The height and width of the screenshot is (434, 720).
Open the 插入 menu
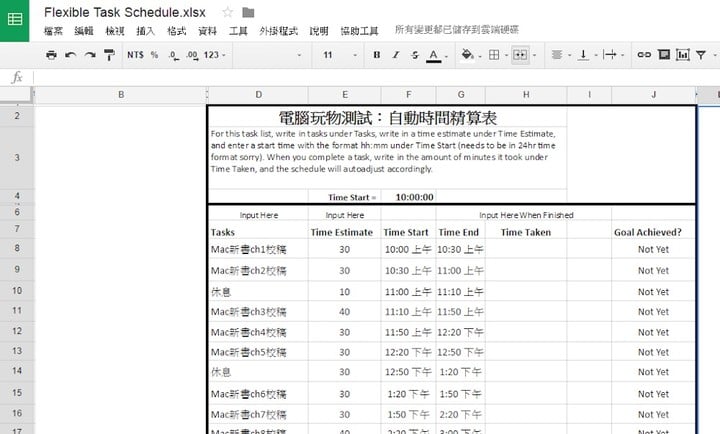[x=146, y=31]
